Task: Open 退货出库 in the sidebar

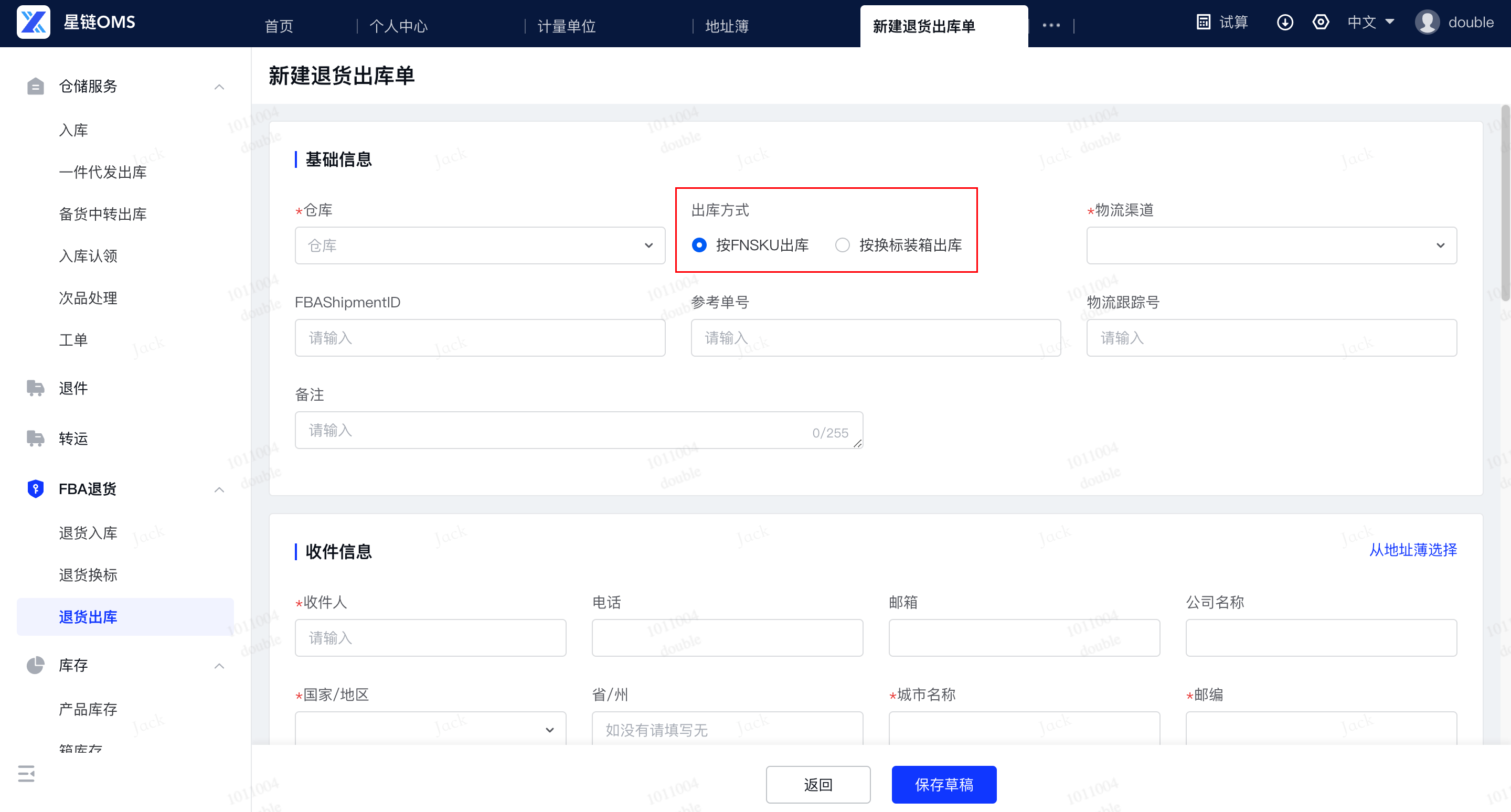Action: 125,617
